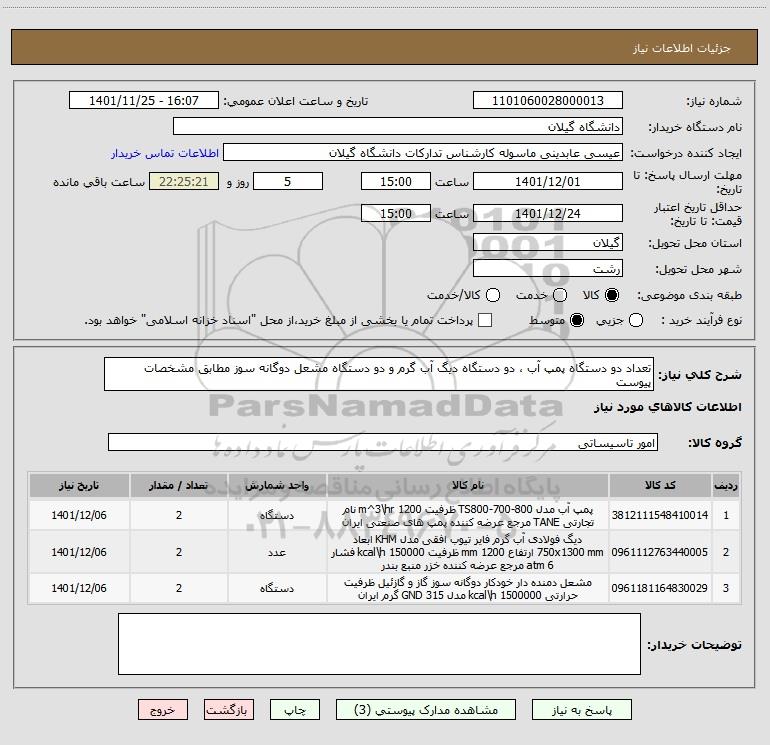Click the چاپ print button
Screen dimensions: 770x745
(295, 710)
